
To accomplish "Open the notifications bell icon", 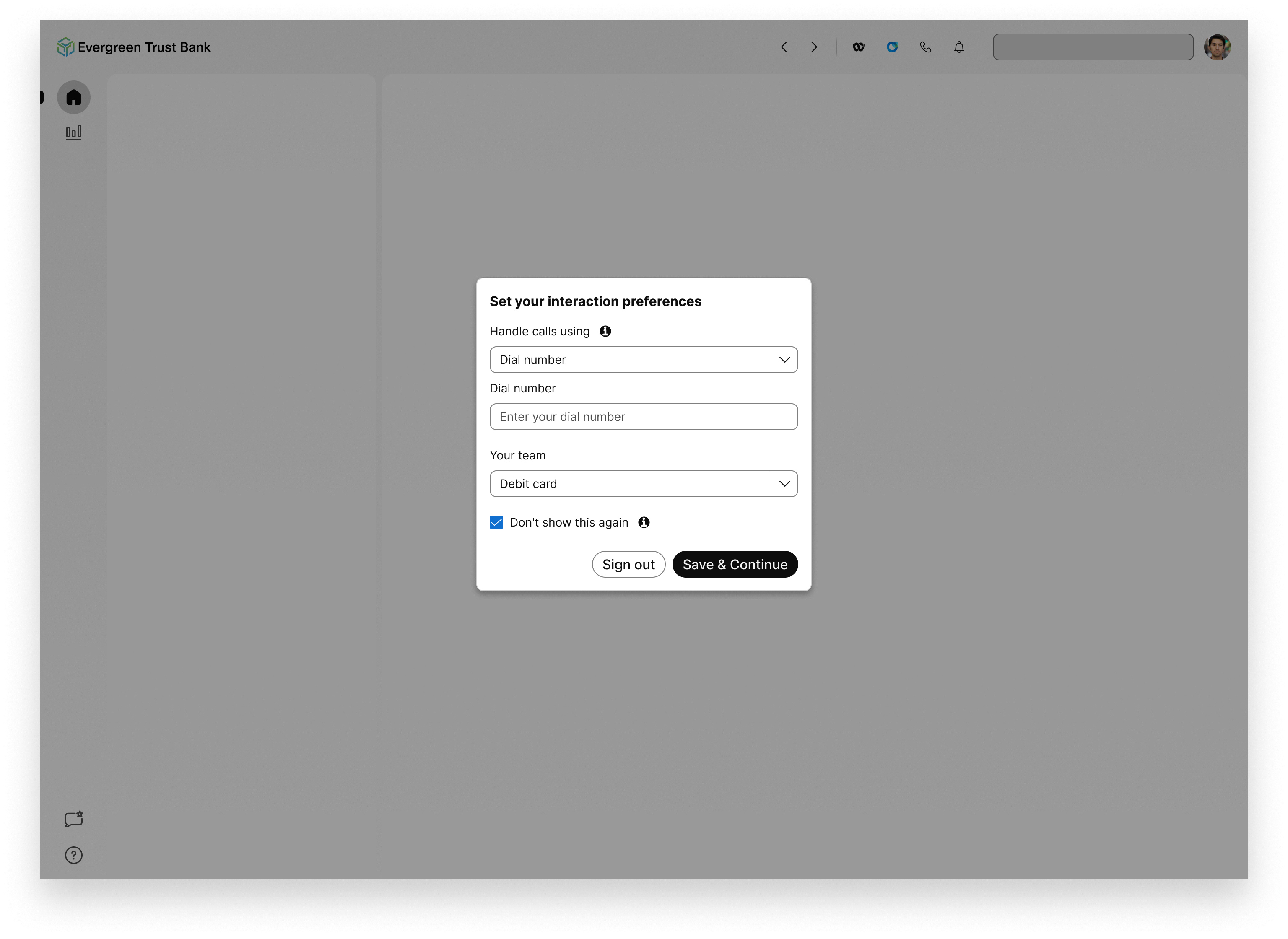I will click(x=959, y=47).
